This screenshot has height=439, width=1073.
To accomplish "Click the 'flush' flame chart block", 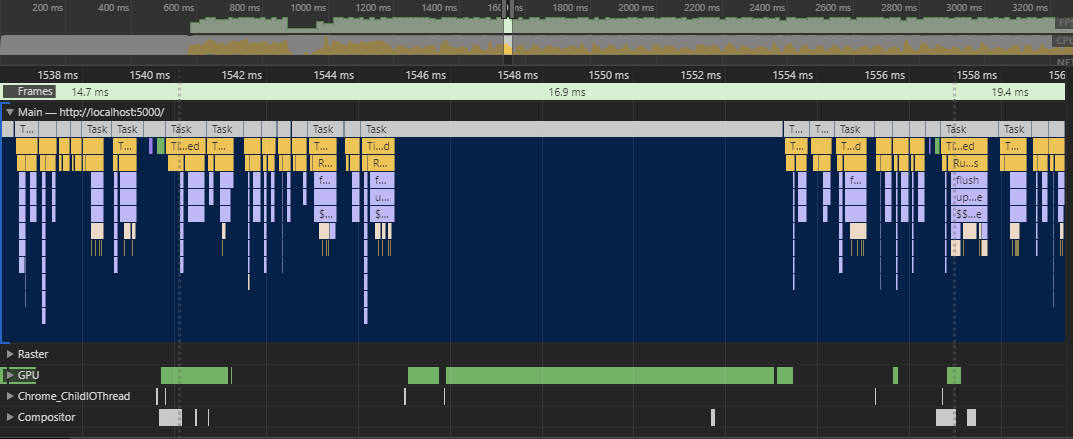I will click(x=967, y=180).
